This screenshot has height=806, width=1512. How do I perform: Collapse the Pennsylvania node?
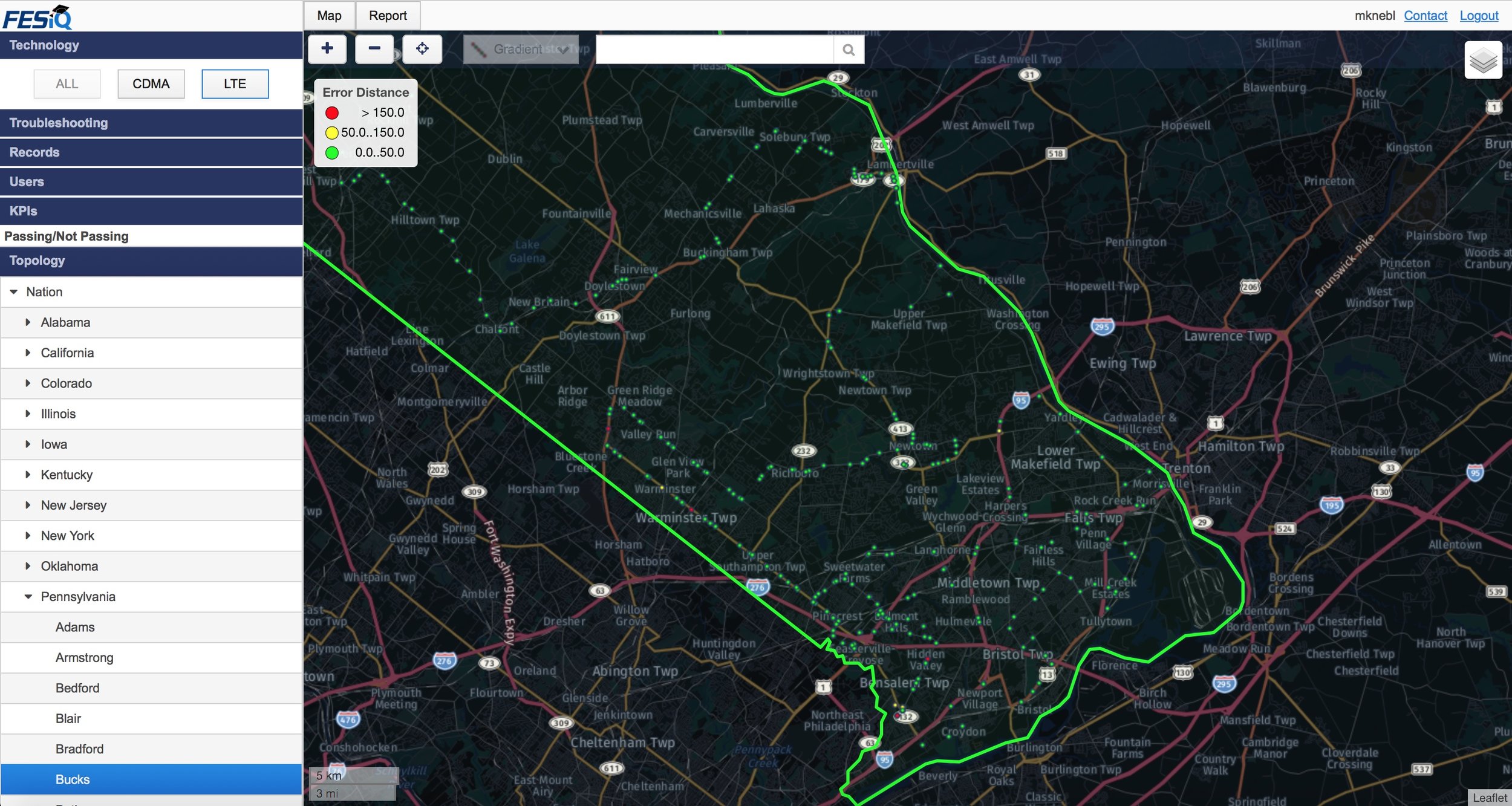coord(28,597)
